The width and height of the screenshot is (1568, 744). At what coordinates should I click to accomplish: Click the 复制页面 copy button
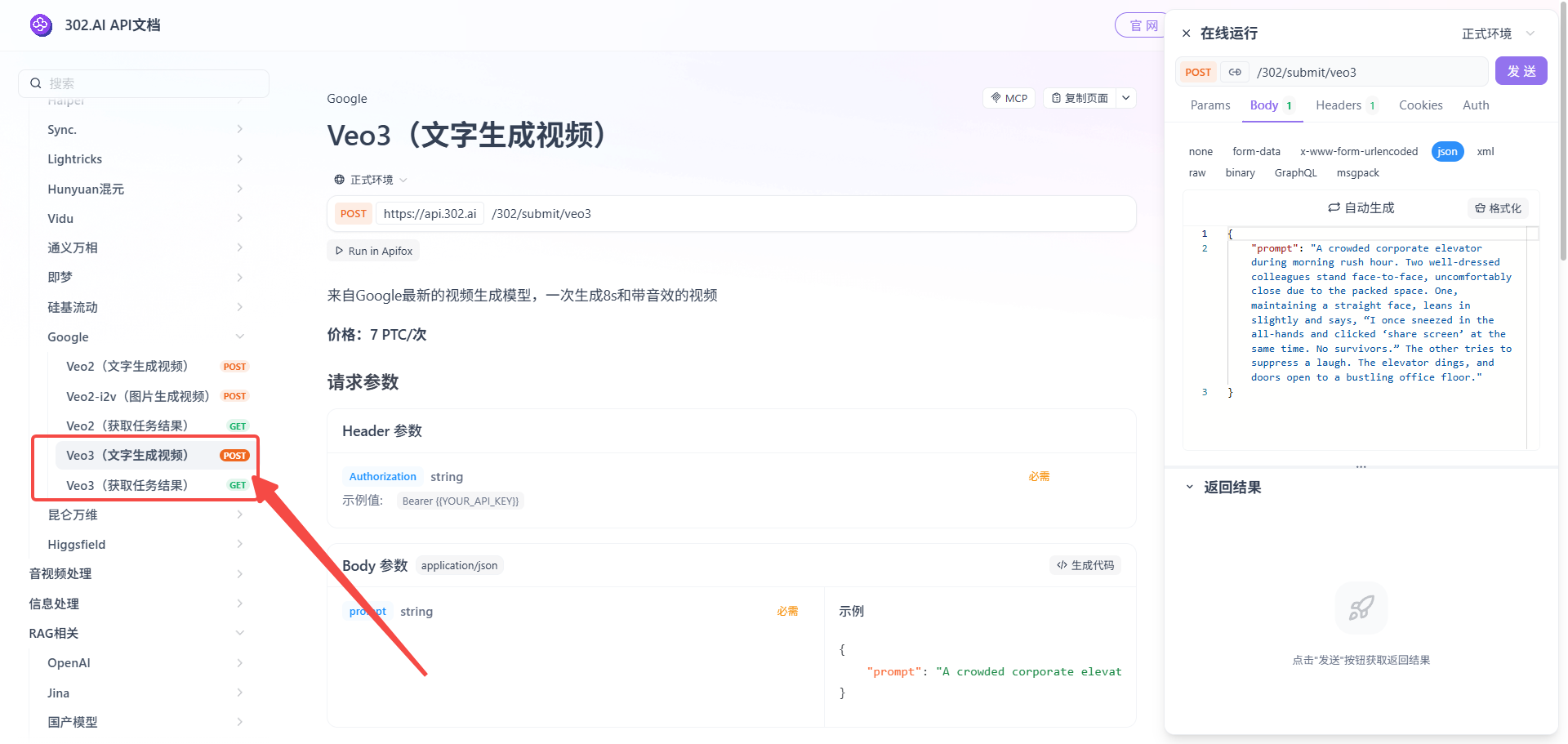[x=1080, y=98]
